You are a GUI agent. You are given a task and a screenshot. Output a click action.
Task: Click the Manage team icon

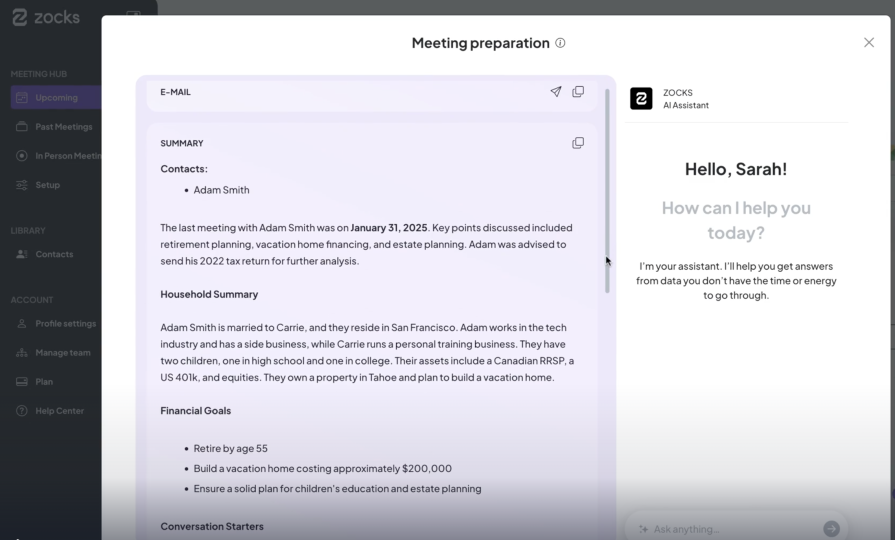point(22,353)
